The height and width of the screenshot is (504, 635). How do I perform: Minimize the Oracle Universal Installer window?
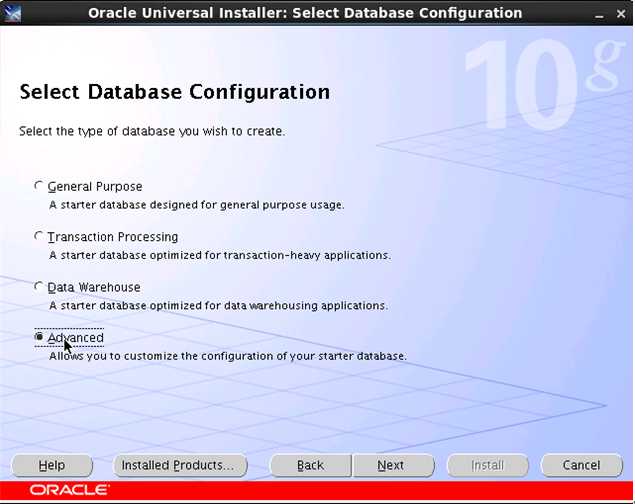599,14
